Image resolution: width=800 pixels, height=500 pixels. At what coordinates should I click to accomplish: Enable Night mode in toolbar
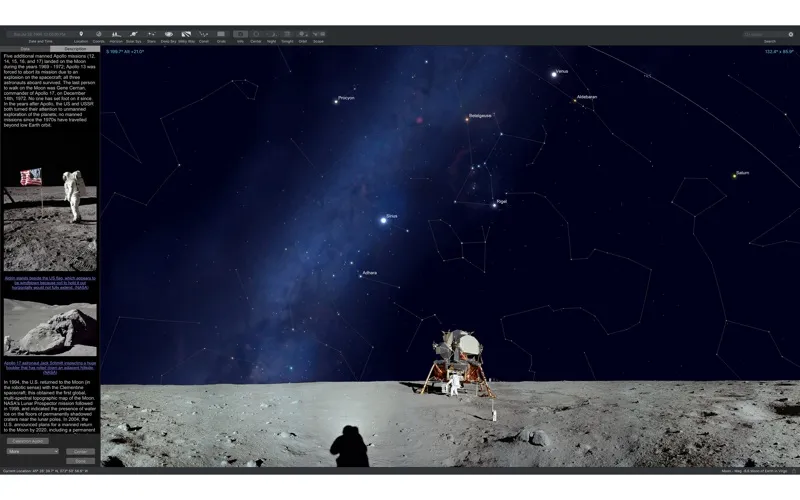click(271, 34)
